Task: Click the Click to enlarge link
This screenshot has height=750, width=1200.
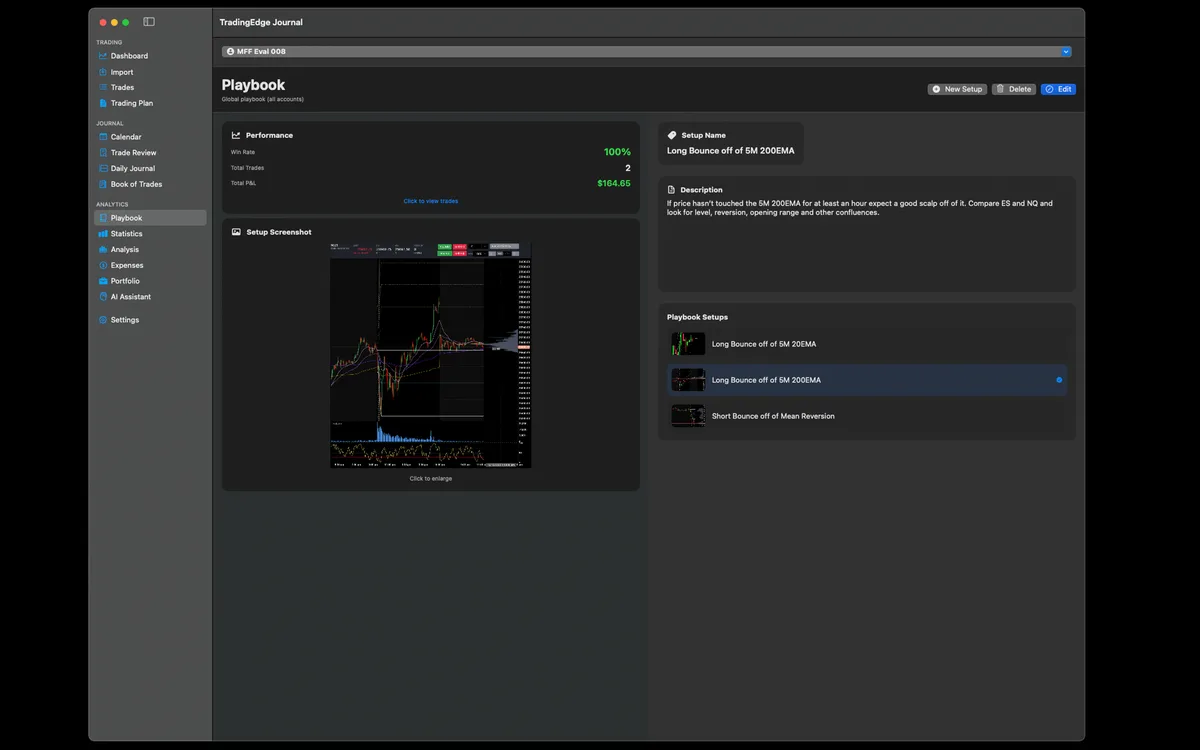Action: click(430, 478)
